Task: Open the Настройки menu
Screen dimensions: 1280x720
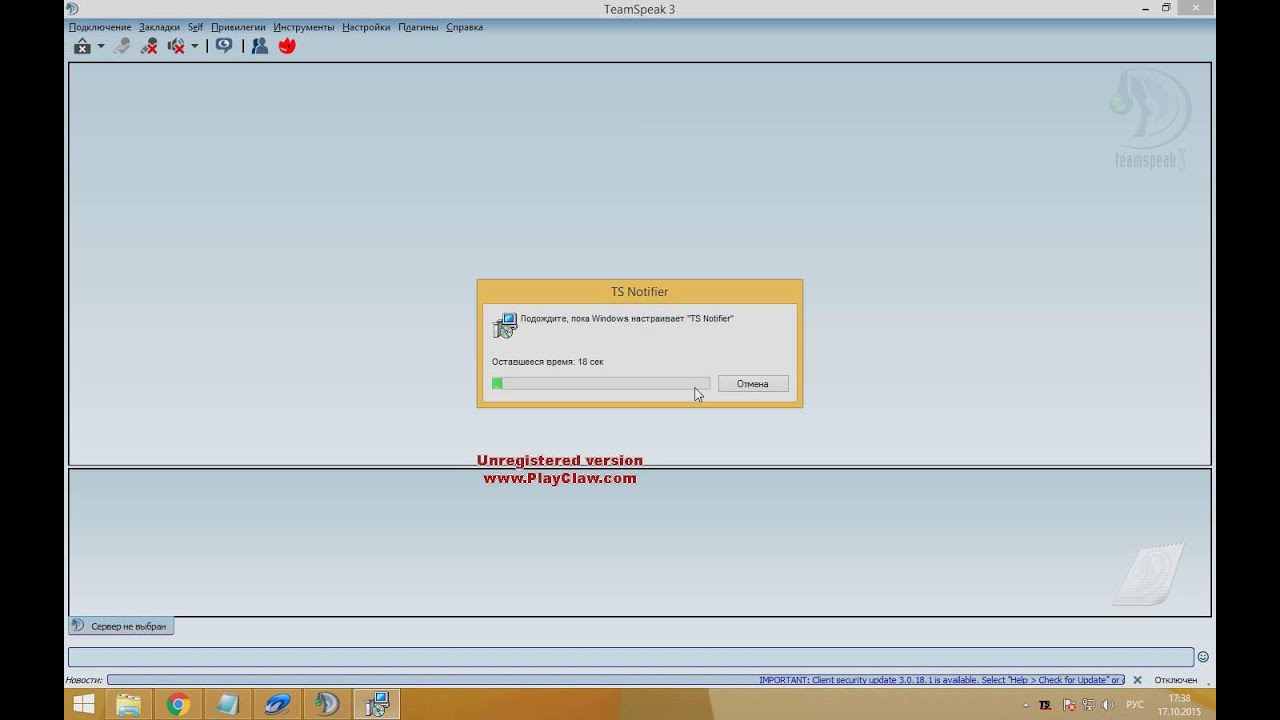Action: click(x=366, y=27)
